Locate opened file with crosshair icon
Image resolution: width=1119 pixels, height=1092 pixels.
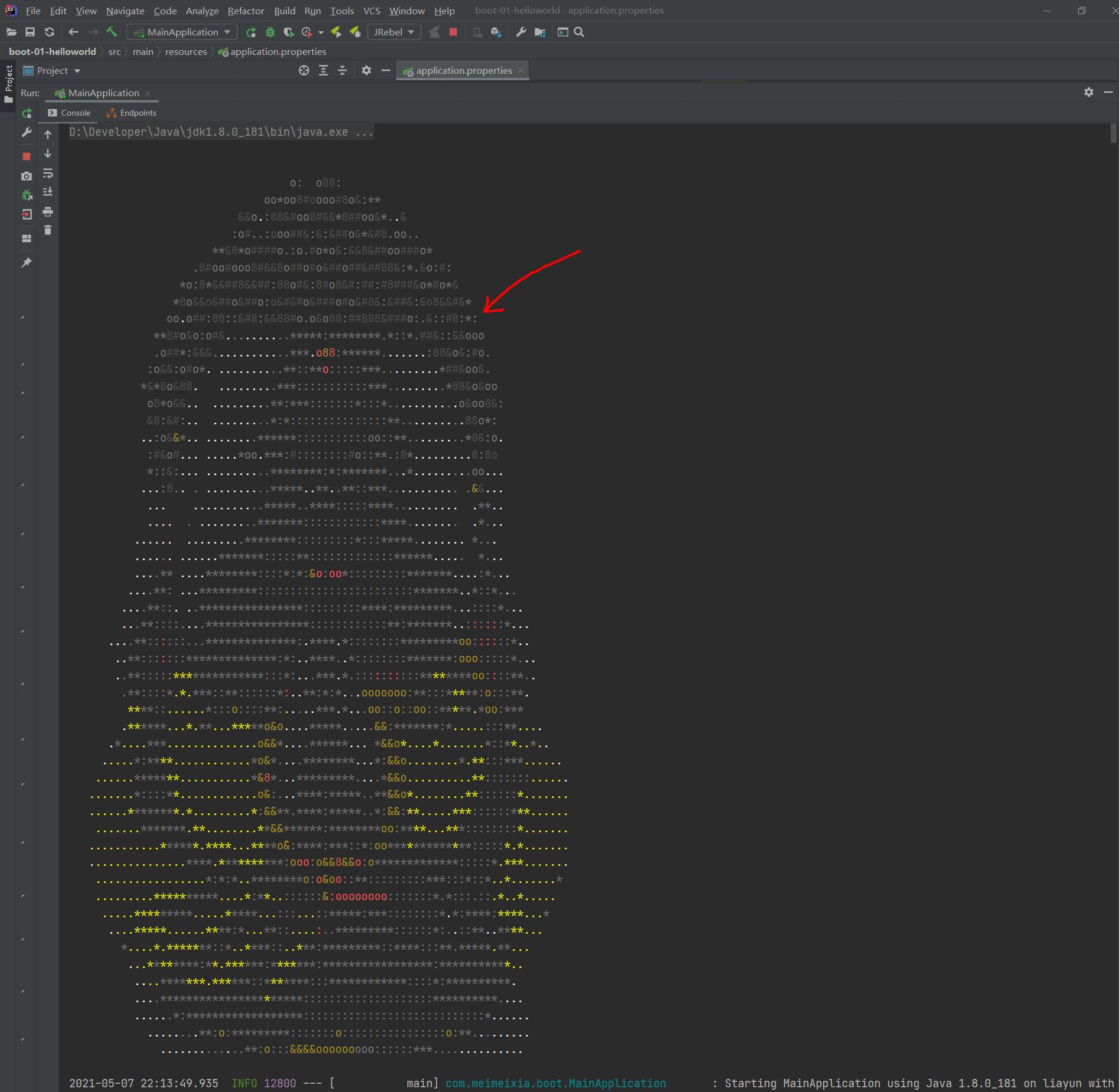click(x=304, y=70)
